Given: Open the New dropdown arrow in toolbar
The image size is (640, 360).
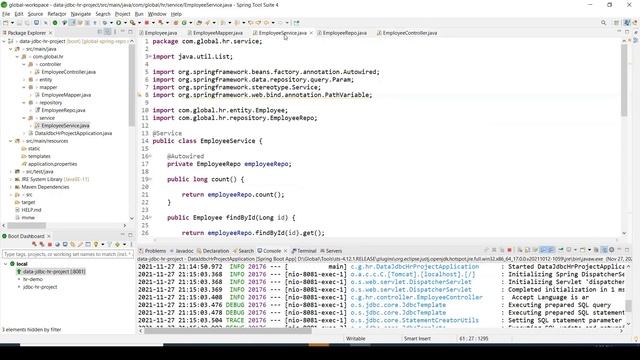Looking at the screenshot, I should 12,22.
